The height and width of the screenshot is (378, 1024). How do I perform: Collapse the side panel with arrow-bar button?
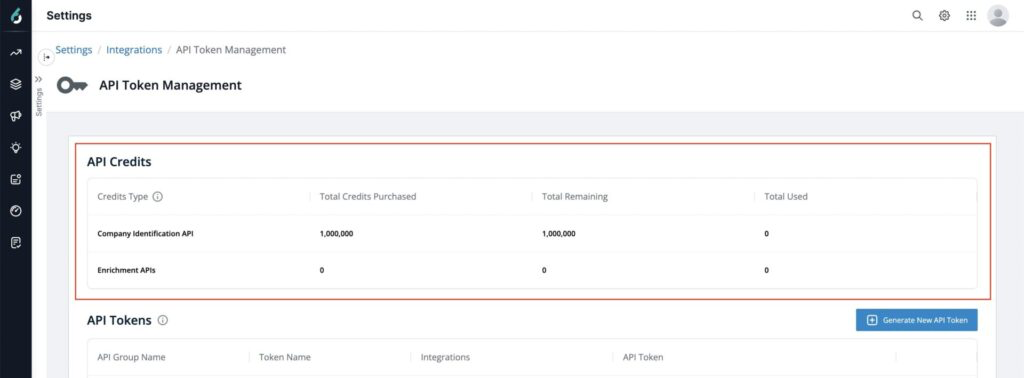pyautogui.click(x=46, y=57)
